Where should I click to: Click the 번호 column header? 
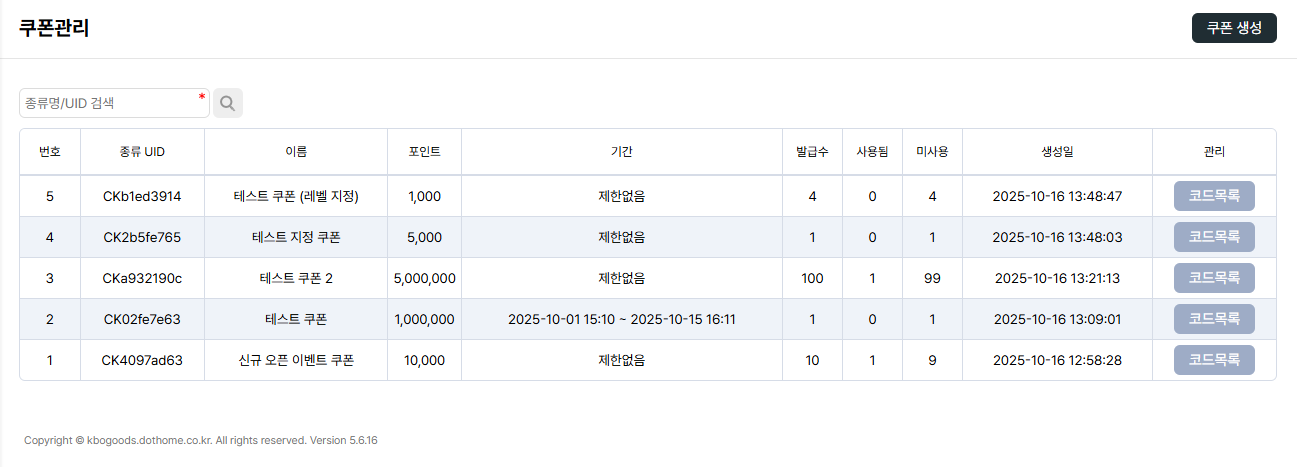(x=50, y=152)
